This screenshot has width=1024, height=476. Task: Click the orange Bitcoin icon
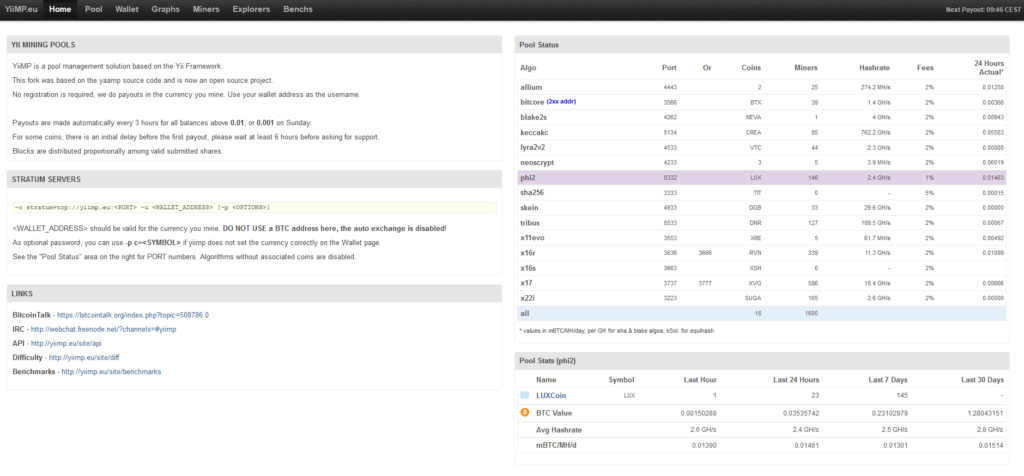(x=525, y=412)
